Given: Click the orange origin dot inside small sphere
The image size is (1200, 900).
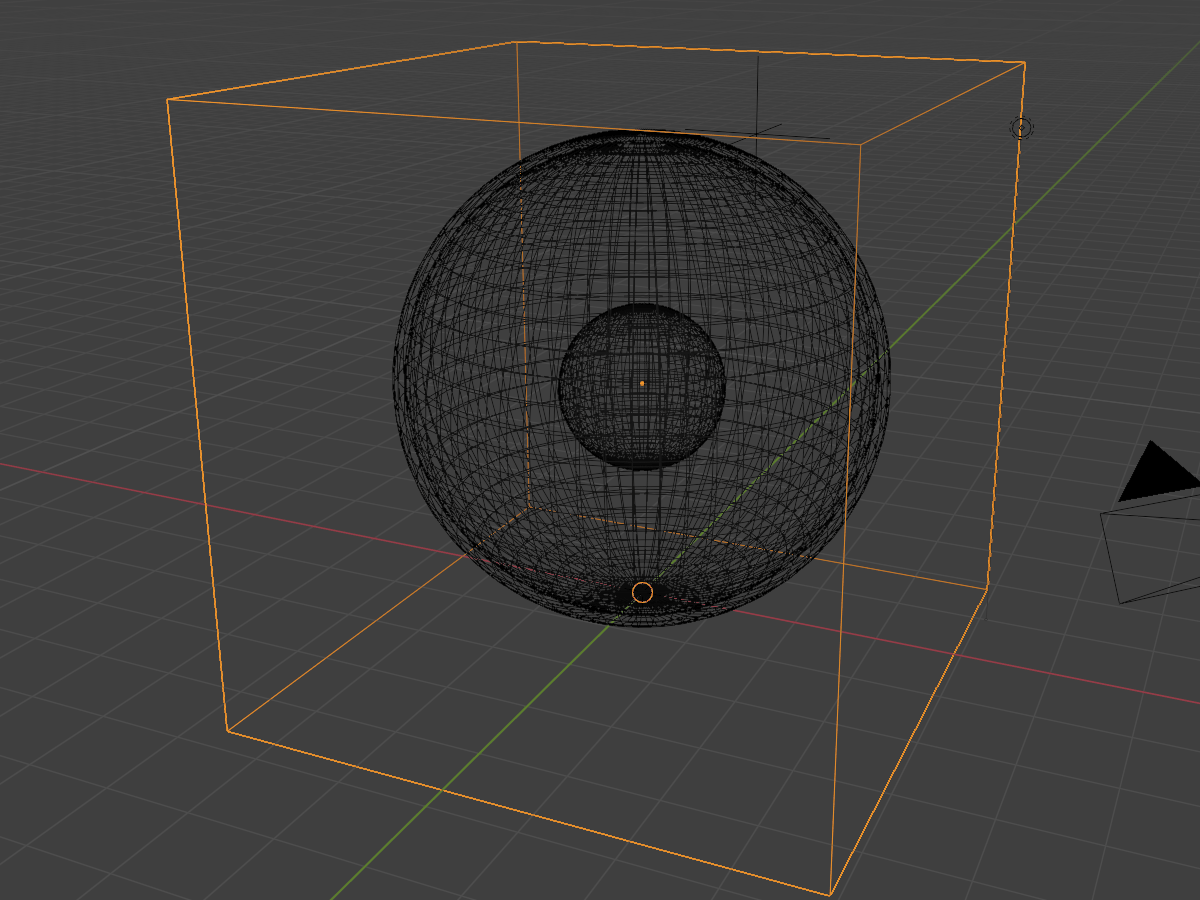Looking at the screenshot, I should (x=642, y=383).
